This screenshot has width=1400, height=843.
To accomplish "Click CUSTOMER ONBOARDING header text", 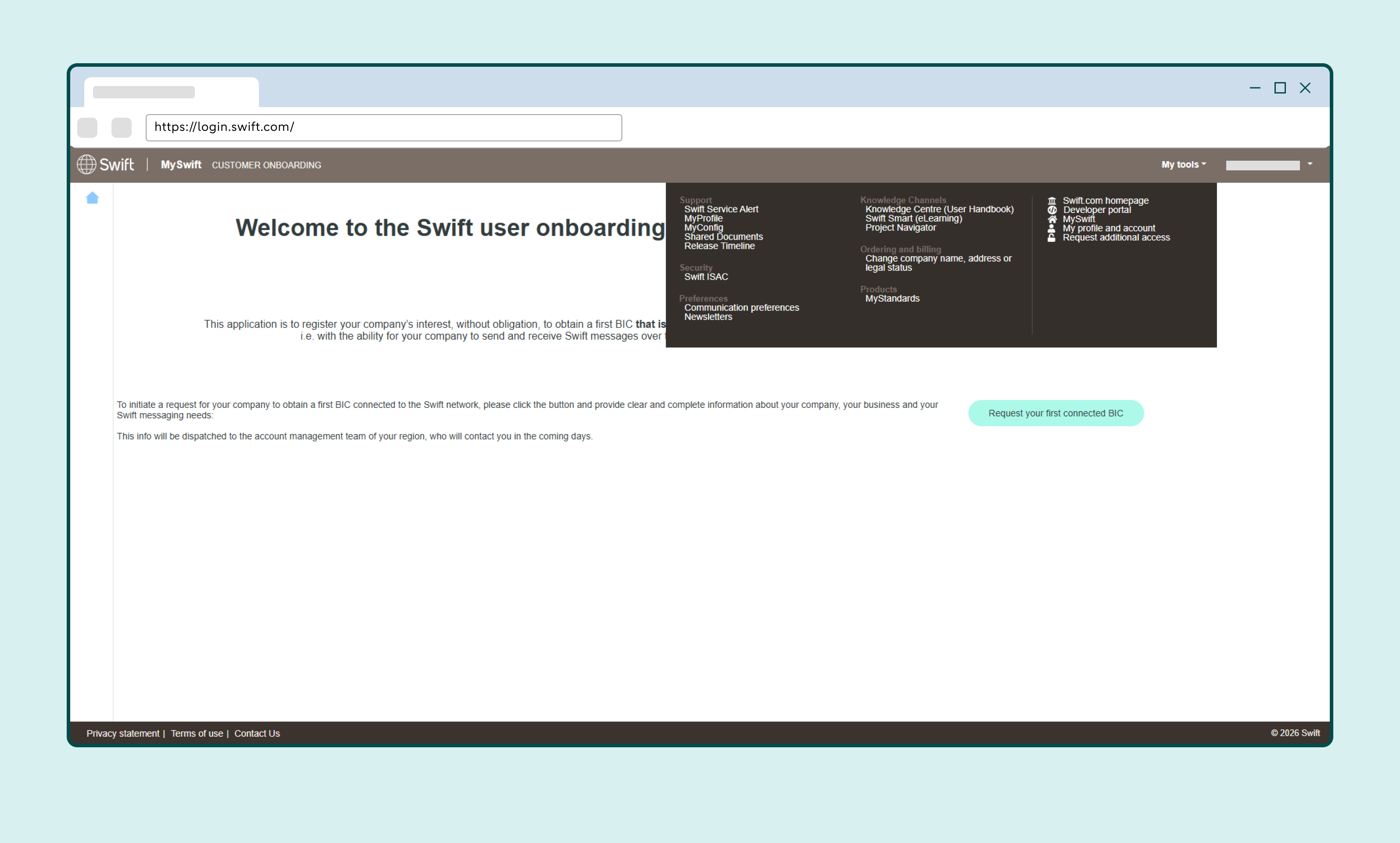I will (x=266, y=165).
